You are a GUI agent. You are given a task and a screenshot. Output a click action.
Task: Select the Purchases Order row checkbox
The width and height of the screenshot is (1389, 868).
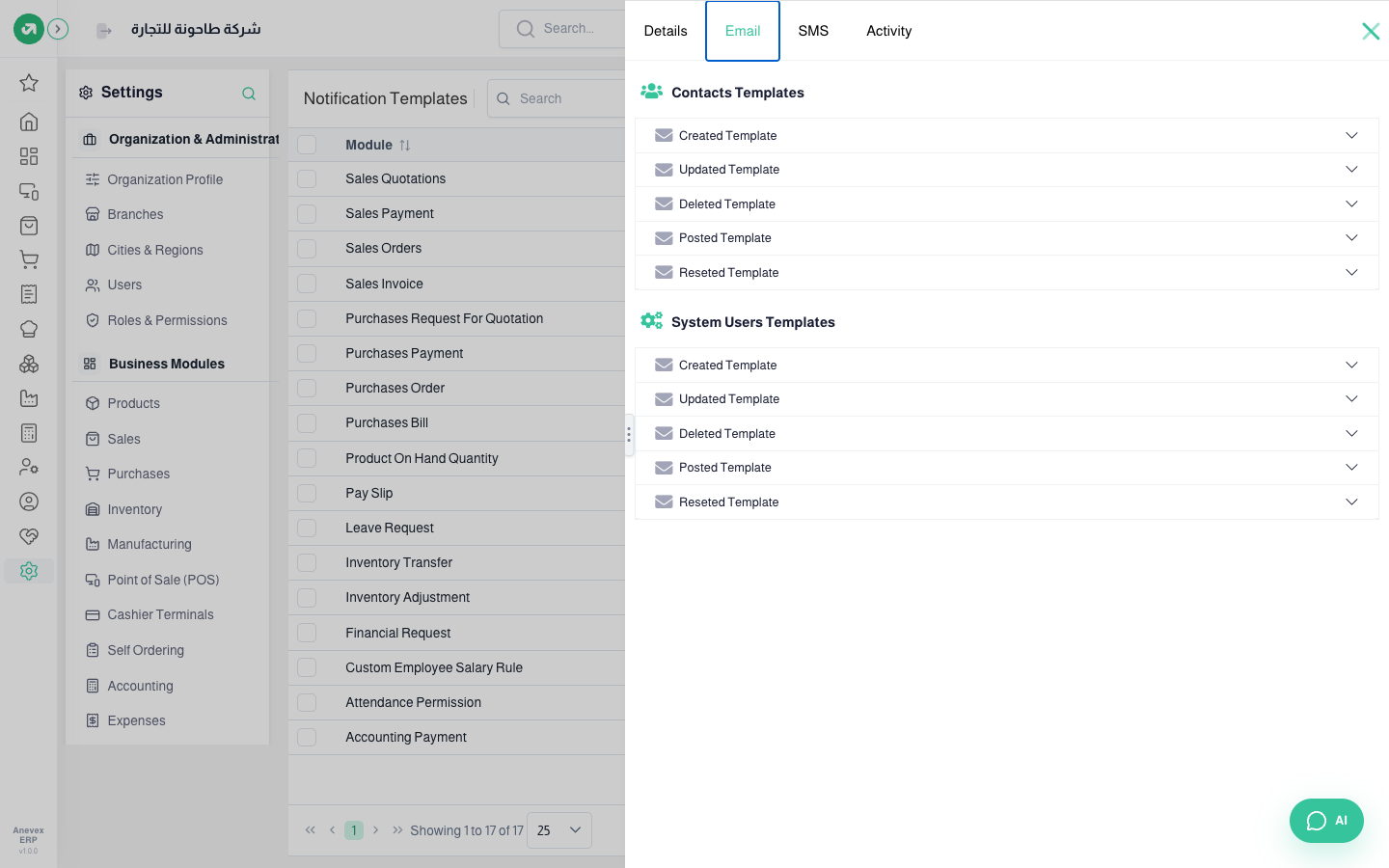tap(307, 388)
